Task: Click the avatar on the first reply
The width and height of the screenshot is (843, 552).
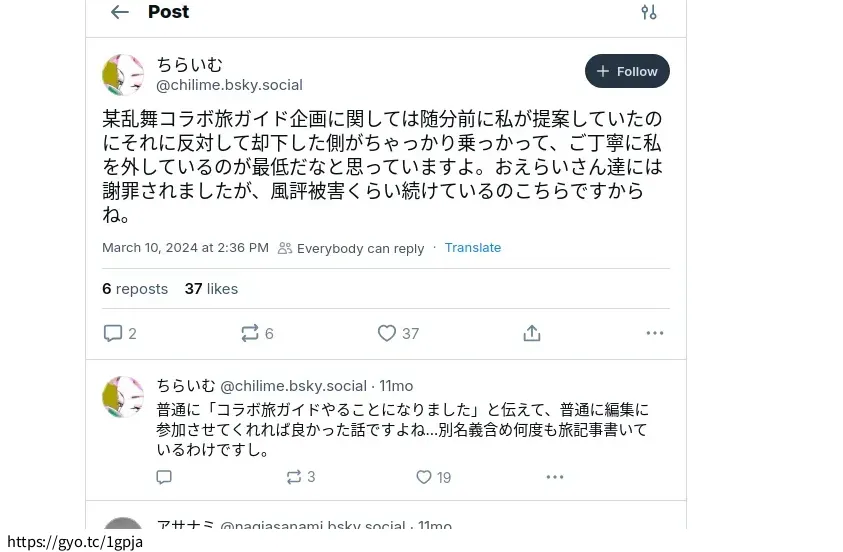Action: [123, 397]
